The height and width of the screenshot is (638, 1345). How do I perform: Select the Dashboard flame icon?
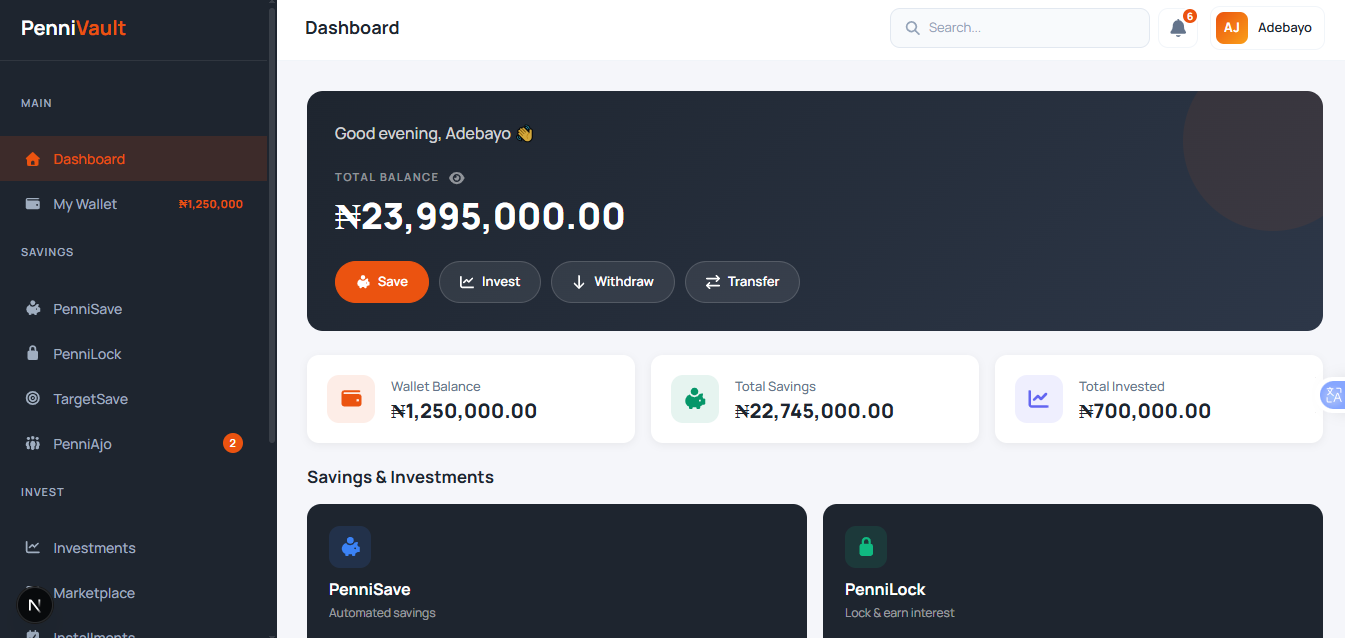[31, 158]
